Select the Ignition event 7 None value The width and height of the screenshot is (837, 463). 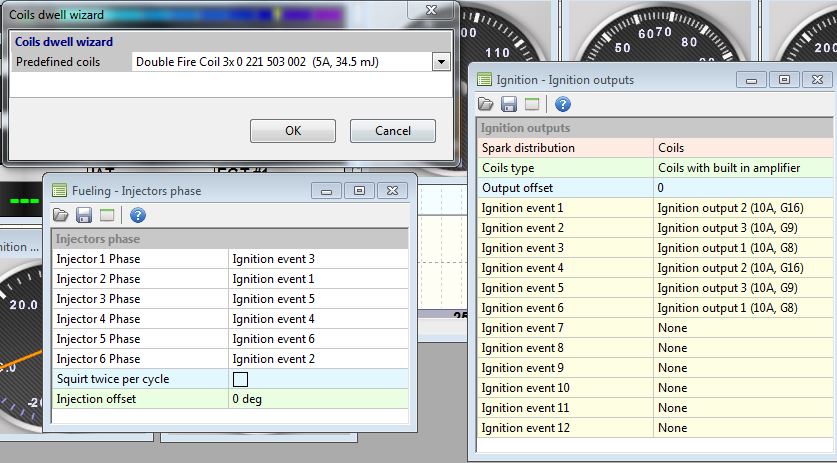tap(744, 328)
